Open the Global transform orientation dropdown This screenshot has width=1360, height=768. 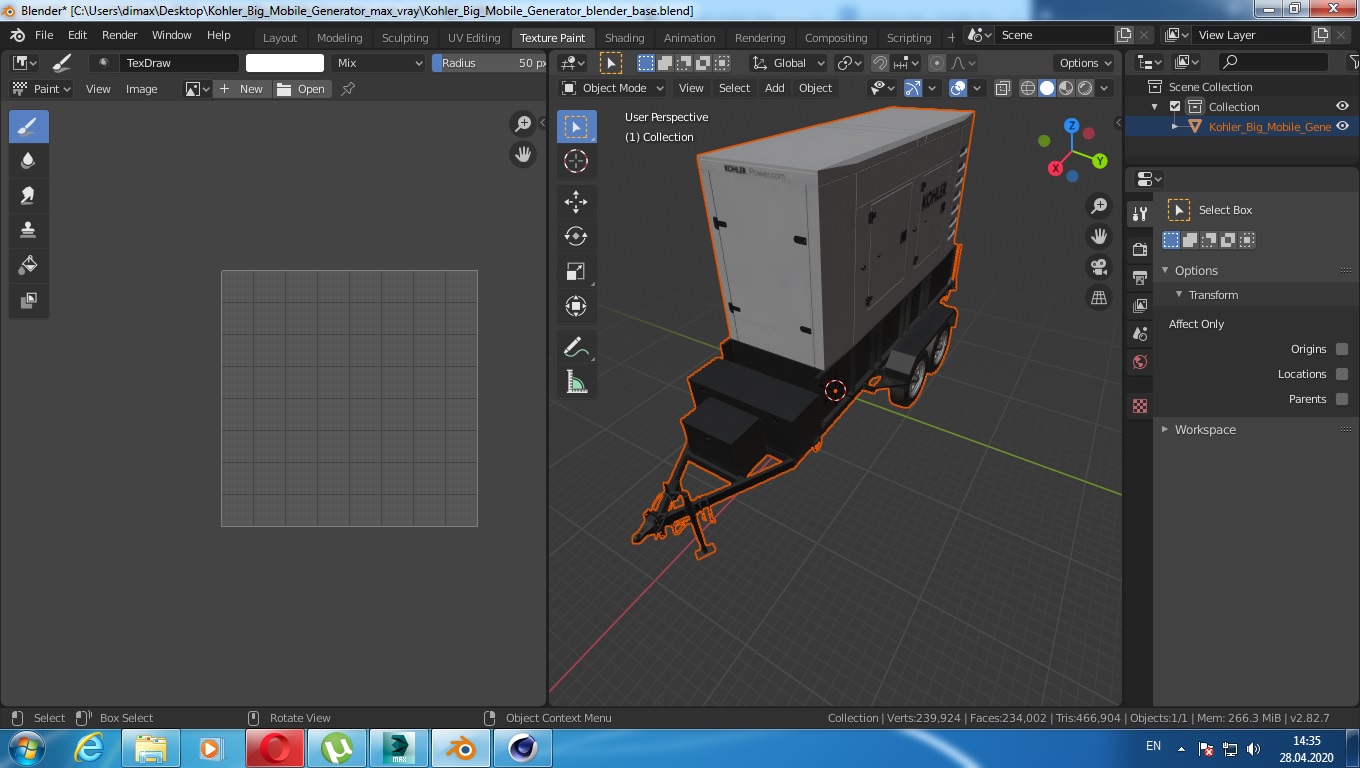pyautogui.click(x=788, y=63)
